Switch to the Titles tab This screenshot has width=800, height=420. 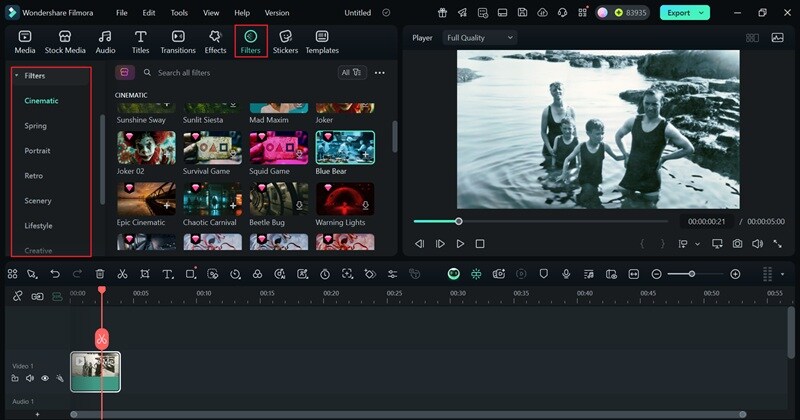pos(140,42)
